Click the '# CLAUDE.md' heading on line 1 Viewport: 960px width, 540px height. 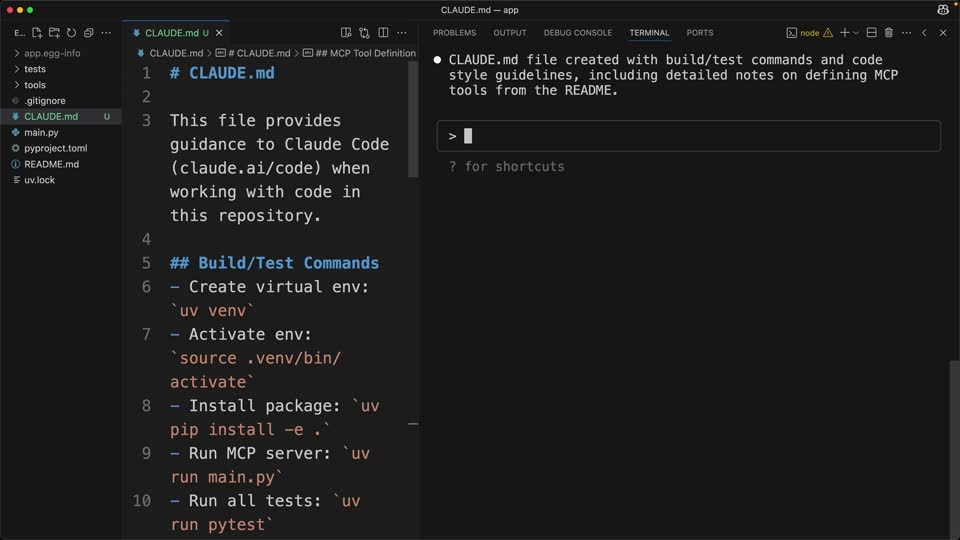click(222, 73)
